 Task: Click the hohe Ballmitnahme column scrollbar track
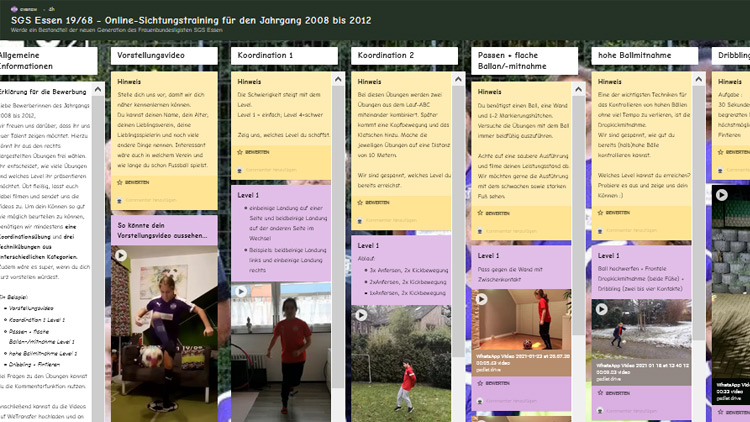[698, 249]
